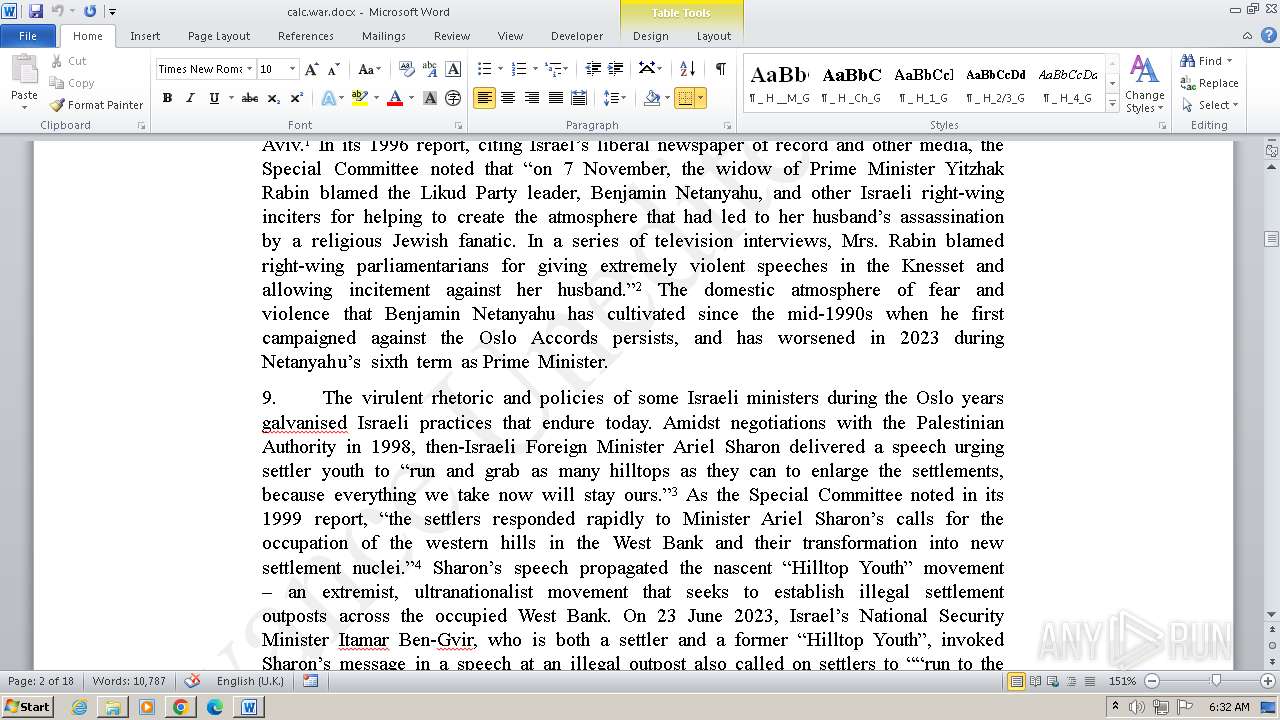Toggle Justify alignment
The height and width of the screenshot is (720, 1280).
[x=555, y=98]
